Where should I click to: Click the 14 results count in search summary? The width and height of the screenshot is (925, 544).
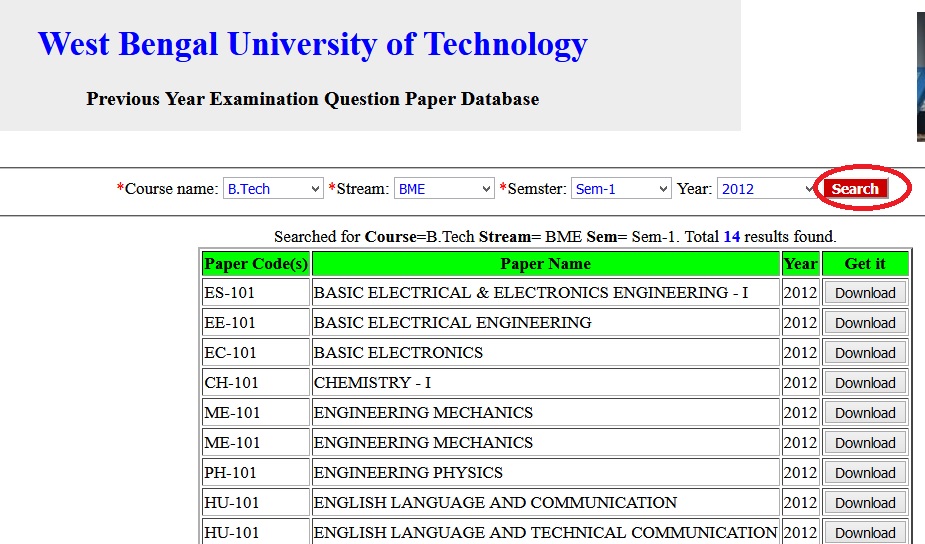tap(732, 237)
